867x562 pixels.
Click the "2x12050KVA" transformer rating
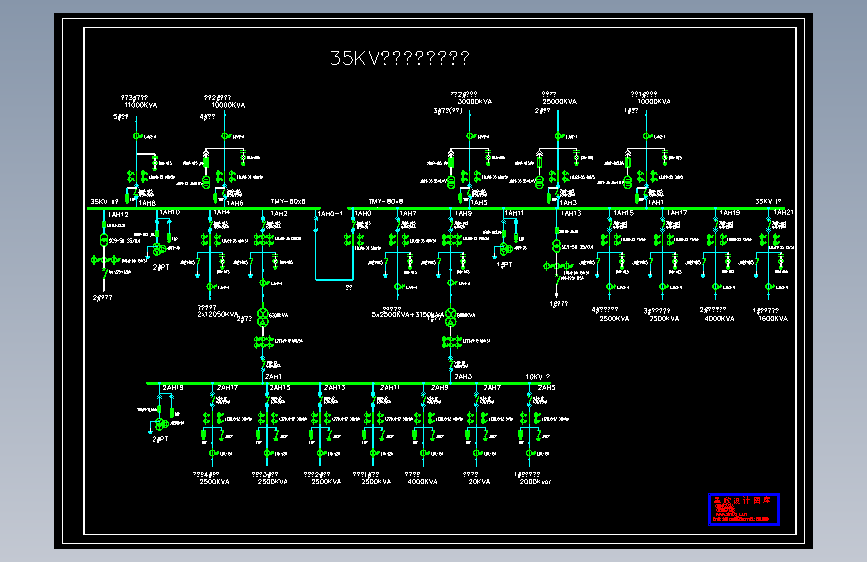click(218, 314)
